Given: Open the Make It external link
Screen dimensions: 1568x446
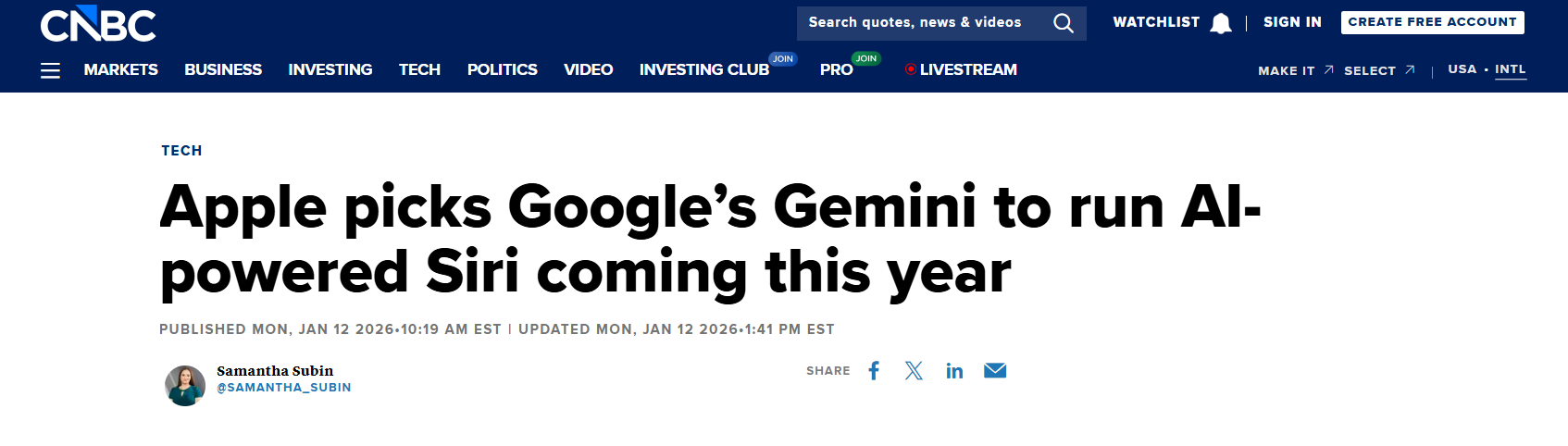Looking at the screenshot, I should (x=1295, y=70).
